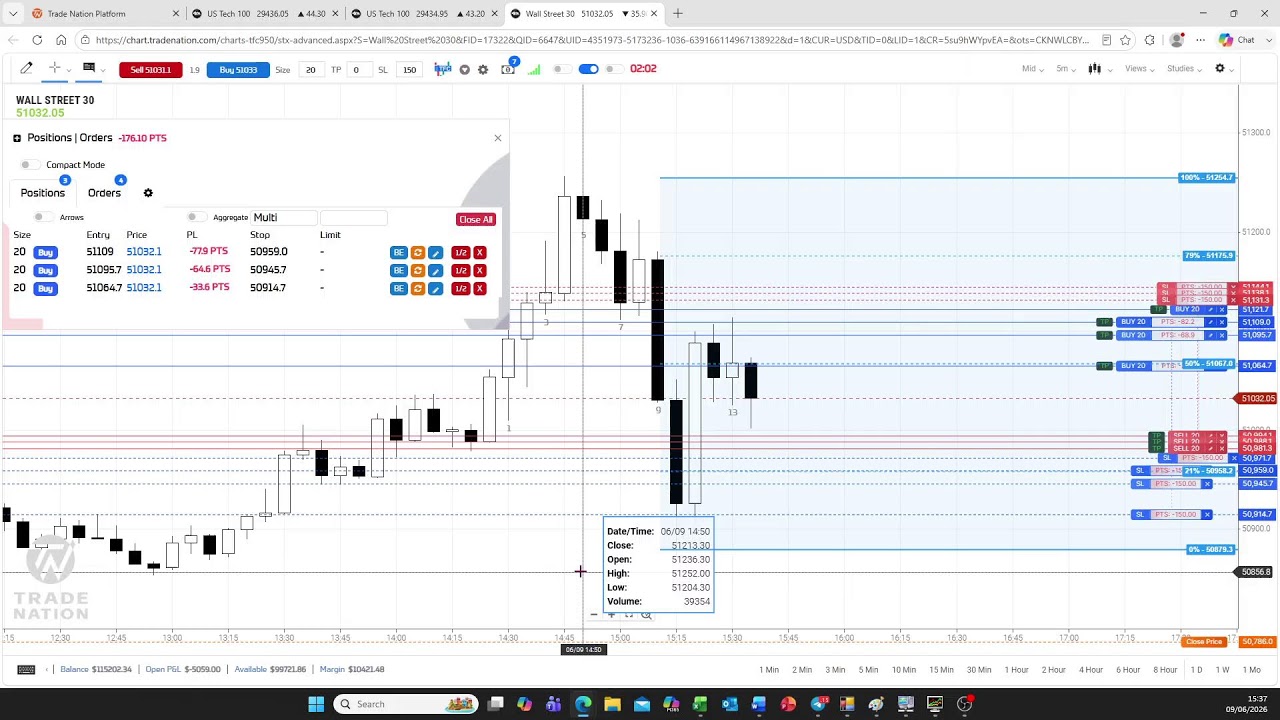
Task: Click the browser address bar URL
Action: point(592,40)
